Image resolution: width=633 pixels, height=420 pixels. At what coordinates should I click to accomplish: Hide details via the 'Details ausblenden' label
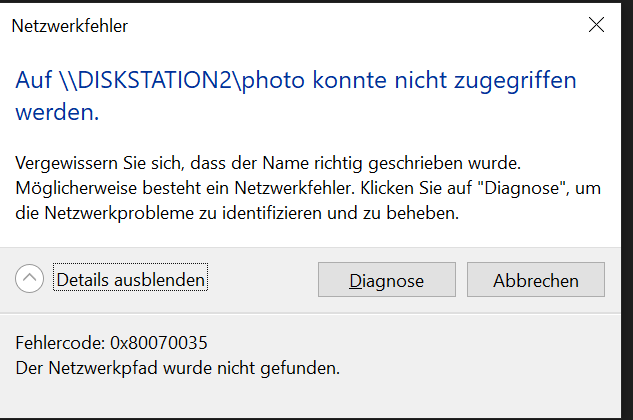(130, 280)
